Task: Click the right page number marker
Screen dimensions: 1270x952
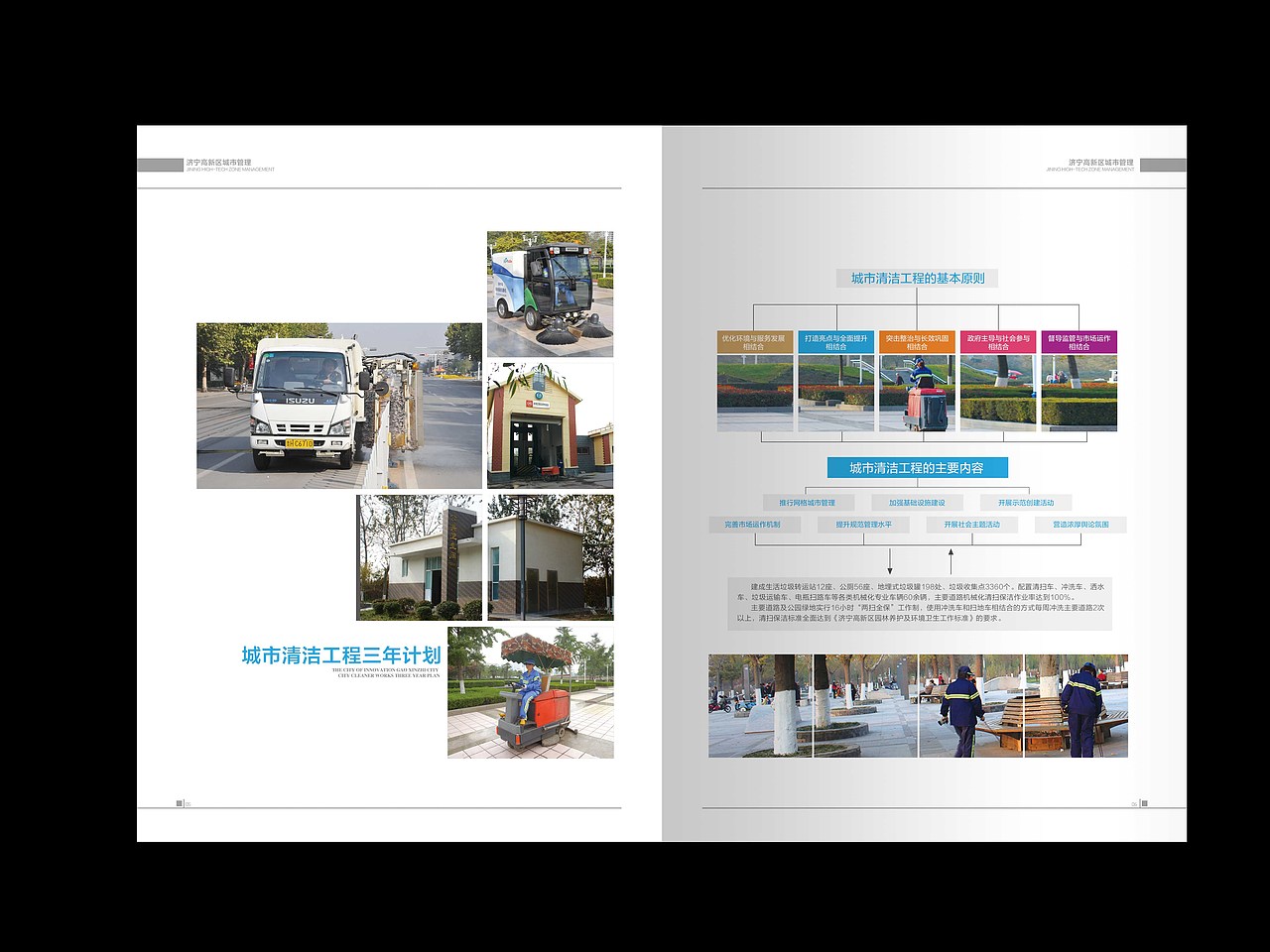Action: 1140,803
